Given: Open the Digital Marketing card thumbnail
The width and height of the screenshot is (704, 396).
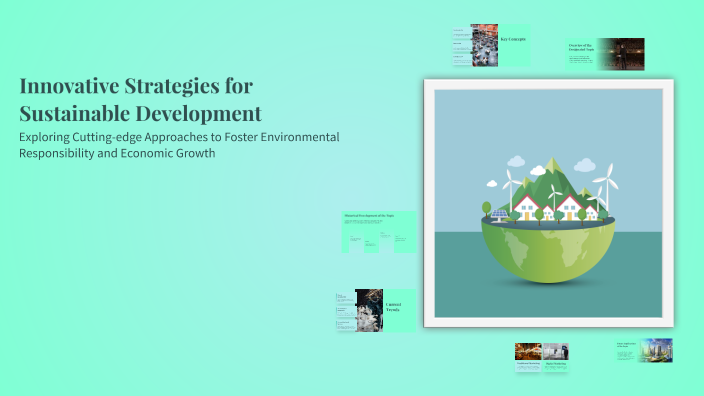Looking at the screenshot, I should [x=556, y=357].
